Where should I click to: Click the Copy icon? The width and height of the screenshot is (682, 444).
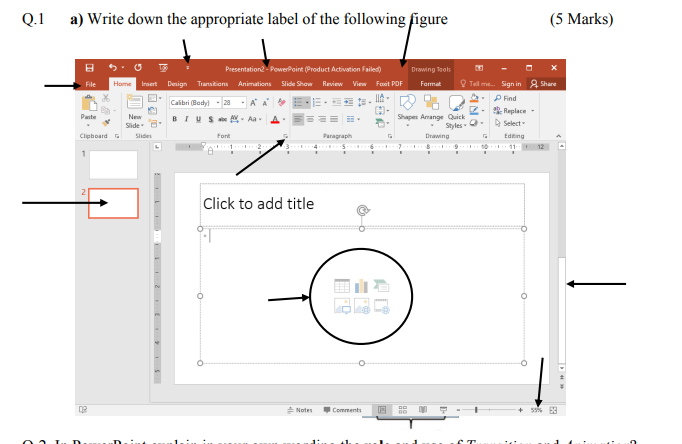tap(105, 110)
